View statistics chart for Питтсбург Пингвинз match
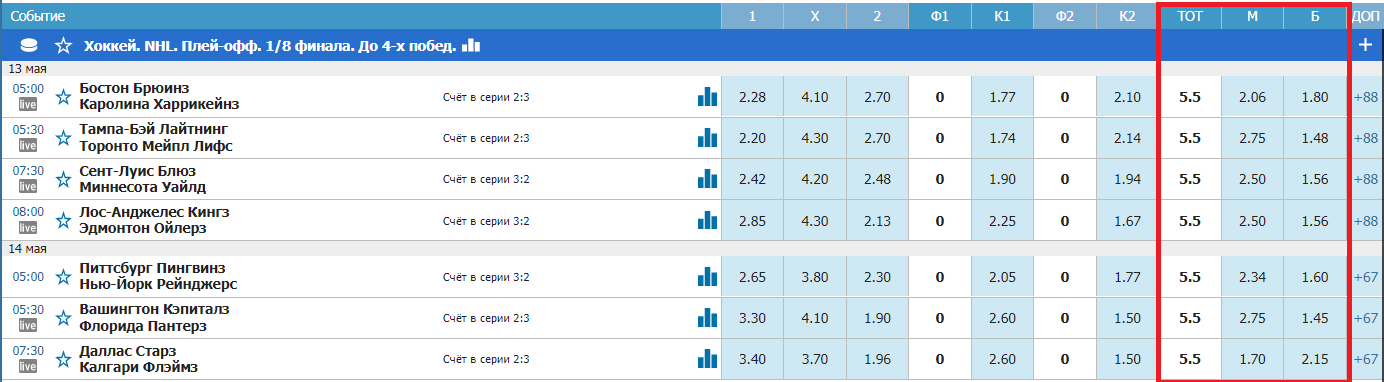The height and width of the screenshot is (382, 1384). click(x=708, y=276)
